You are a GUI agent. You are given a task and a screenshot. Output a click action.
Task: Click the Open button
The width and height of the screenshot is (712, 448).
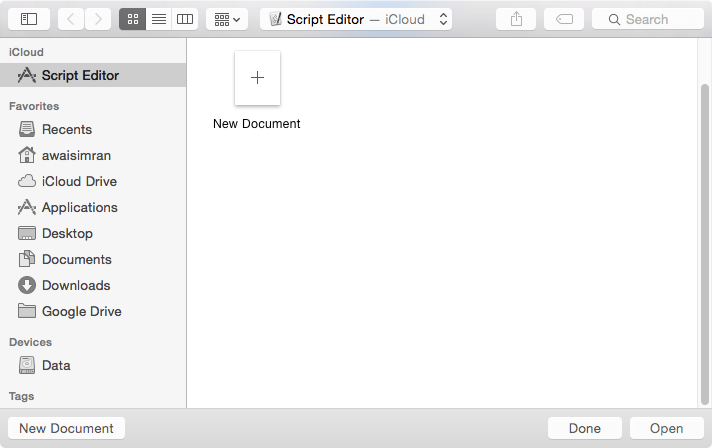click(x=666, y=428)
